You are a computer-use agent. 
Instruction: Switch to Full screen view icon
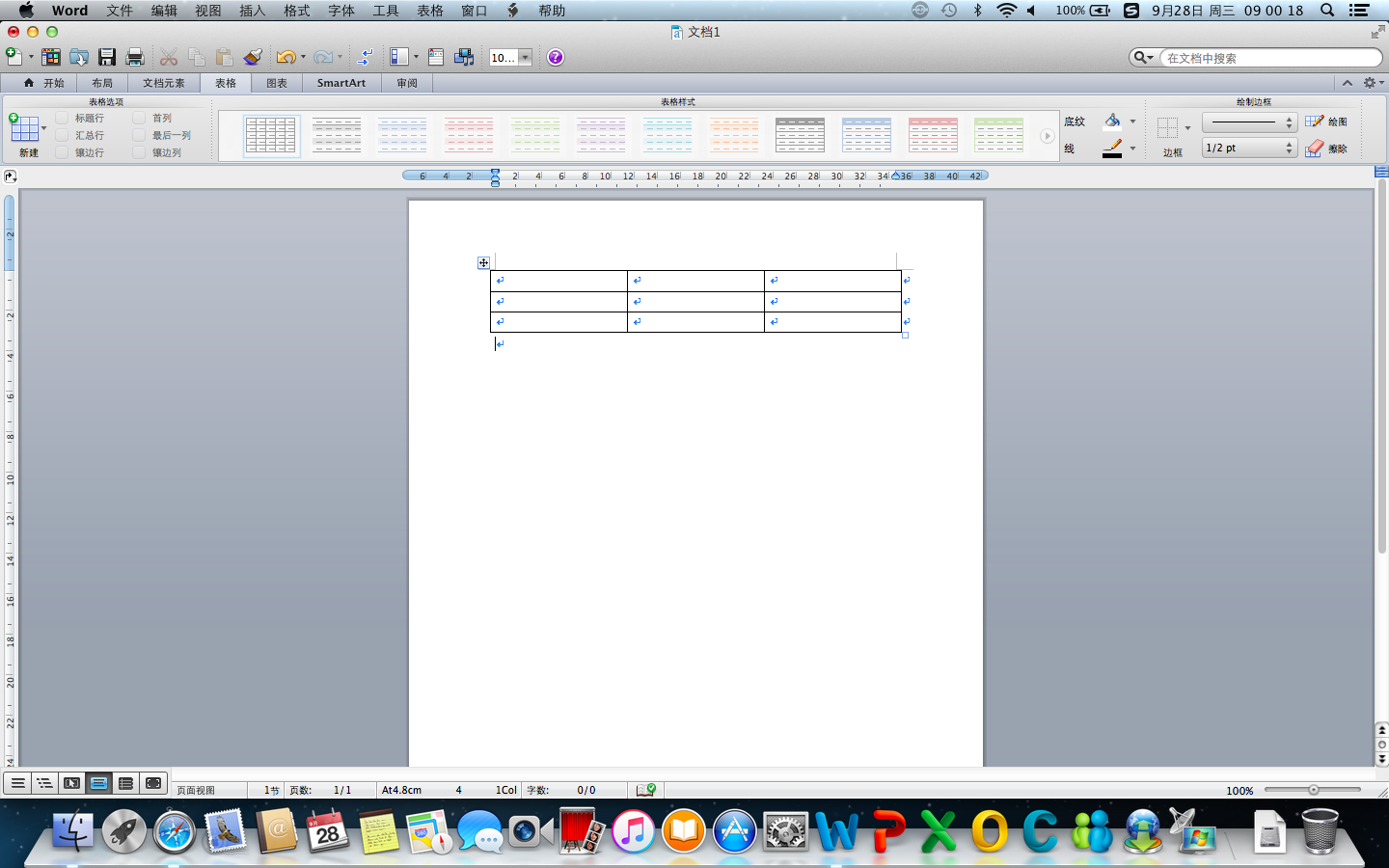153,783
